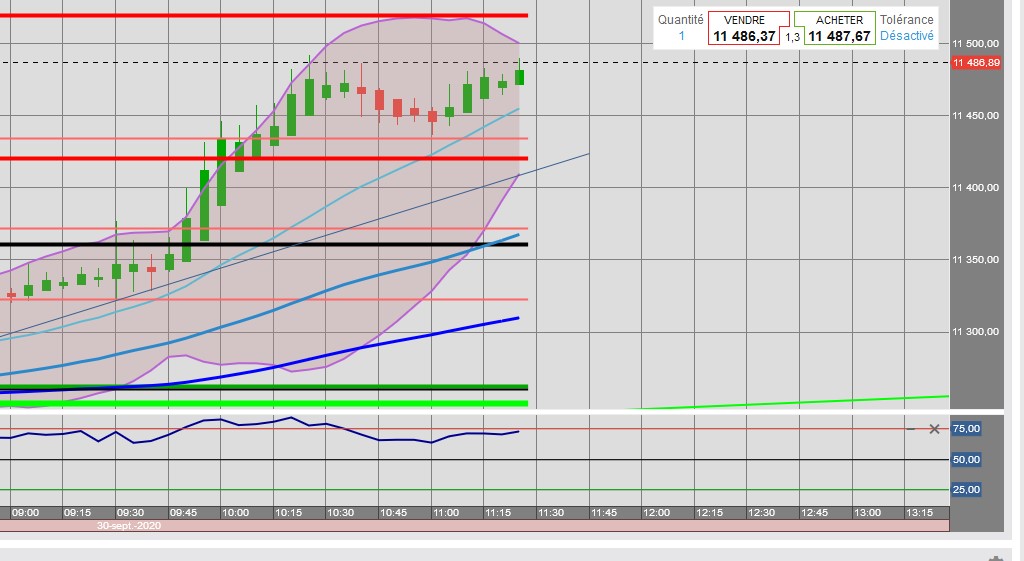Click the latest green candlestick near 11:20

coord(519,77)
